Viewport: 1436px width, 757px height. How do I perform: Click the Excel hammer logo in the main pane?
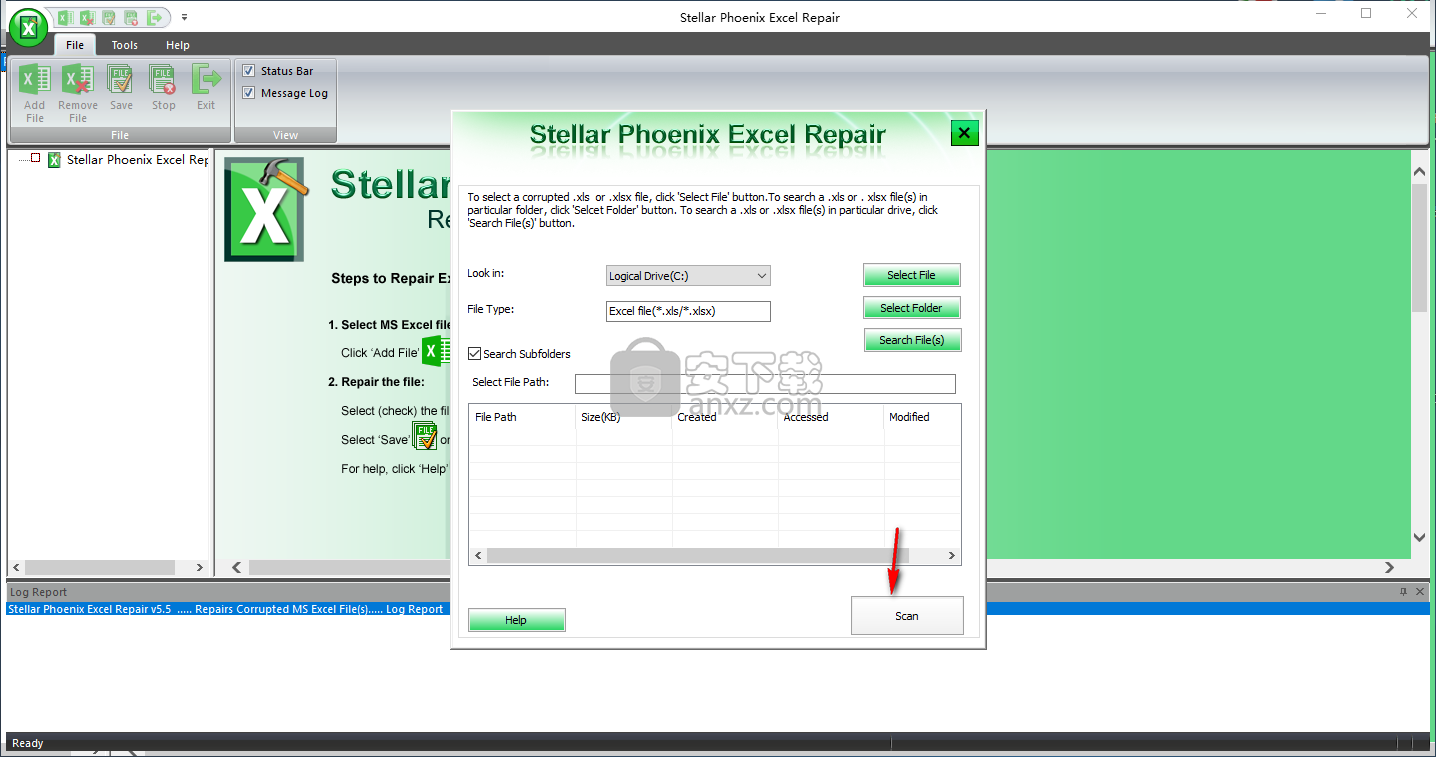(264, 209)
